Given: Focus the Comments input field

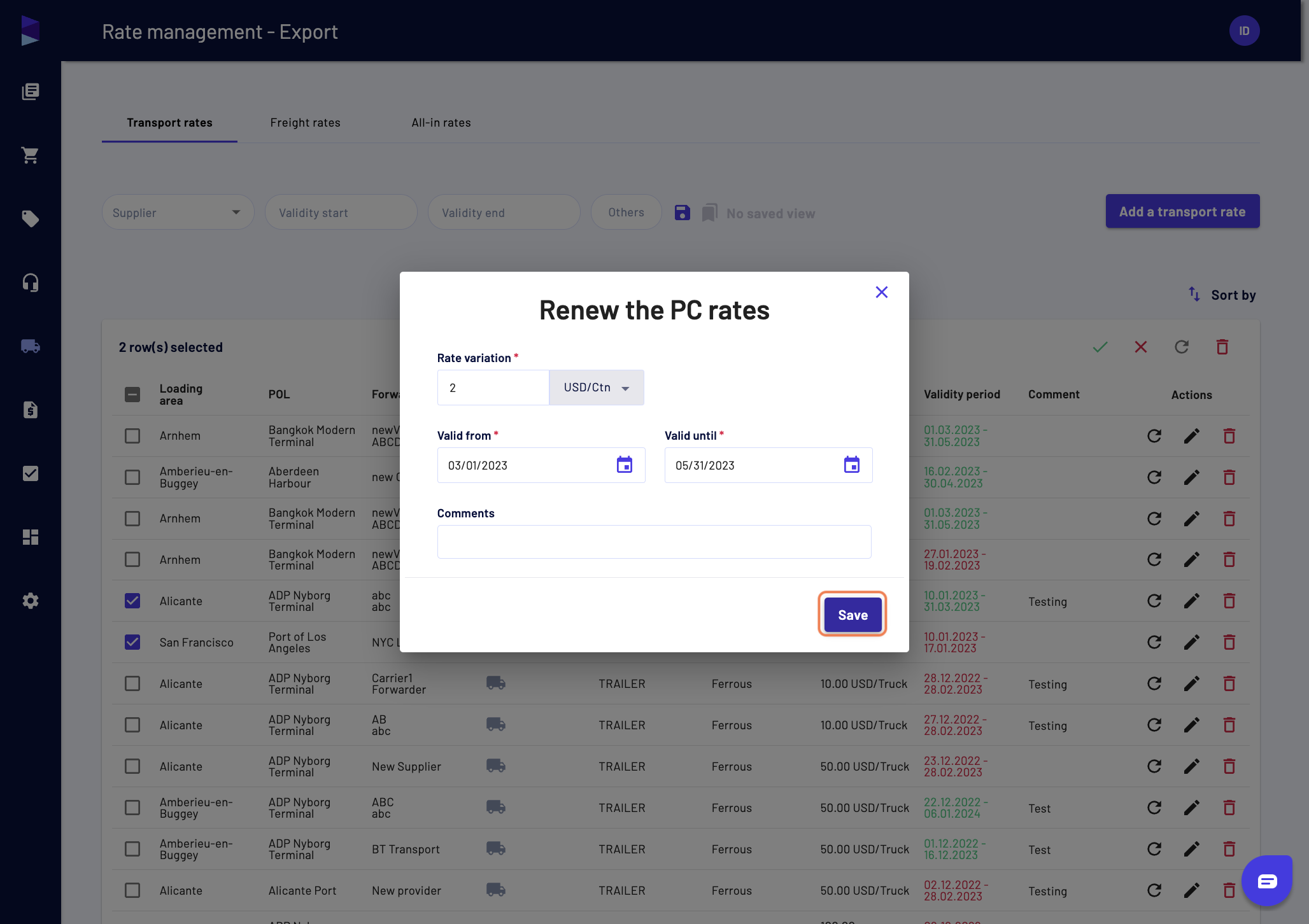Looking at the screenshot, I should click(654, 542).
